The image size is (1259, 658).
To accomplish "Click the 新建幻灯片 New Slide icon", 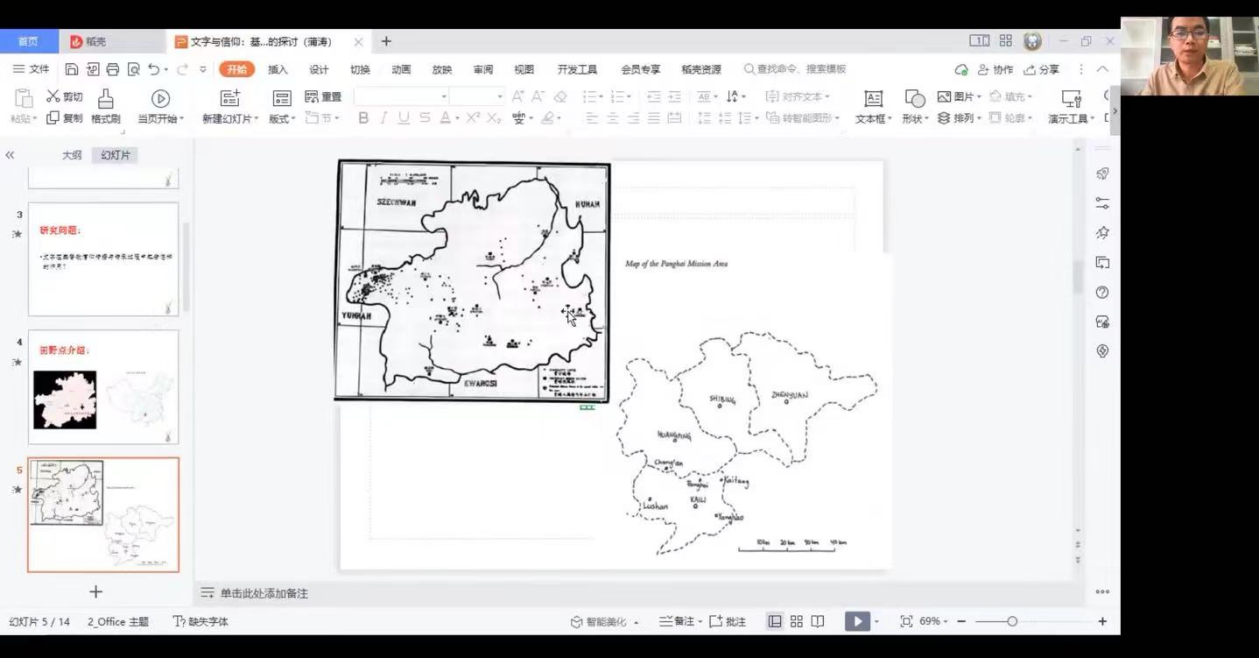I will point(230,98).
